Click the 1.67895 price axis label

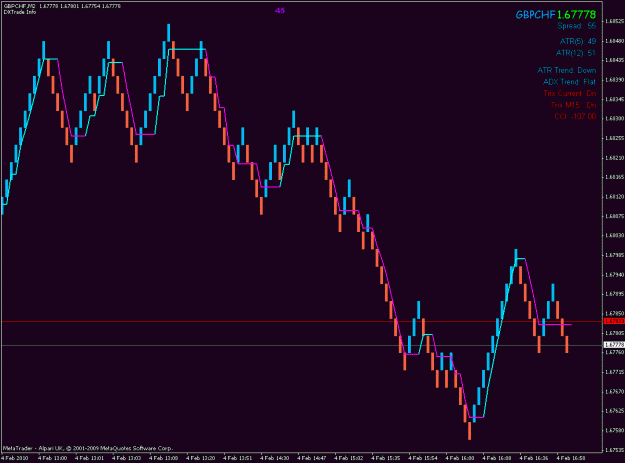pyautogui.click(x=614, y=294)
